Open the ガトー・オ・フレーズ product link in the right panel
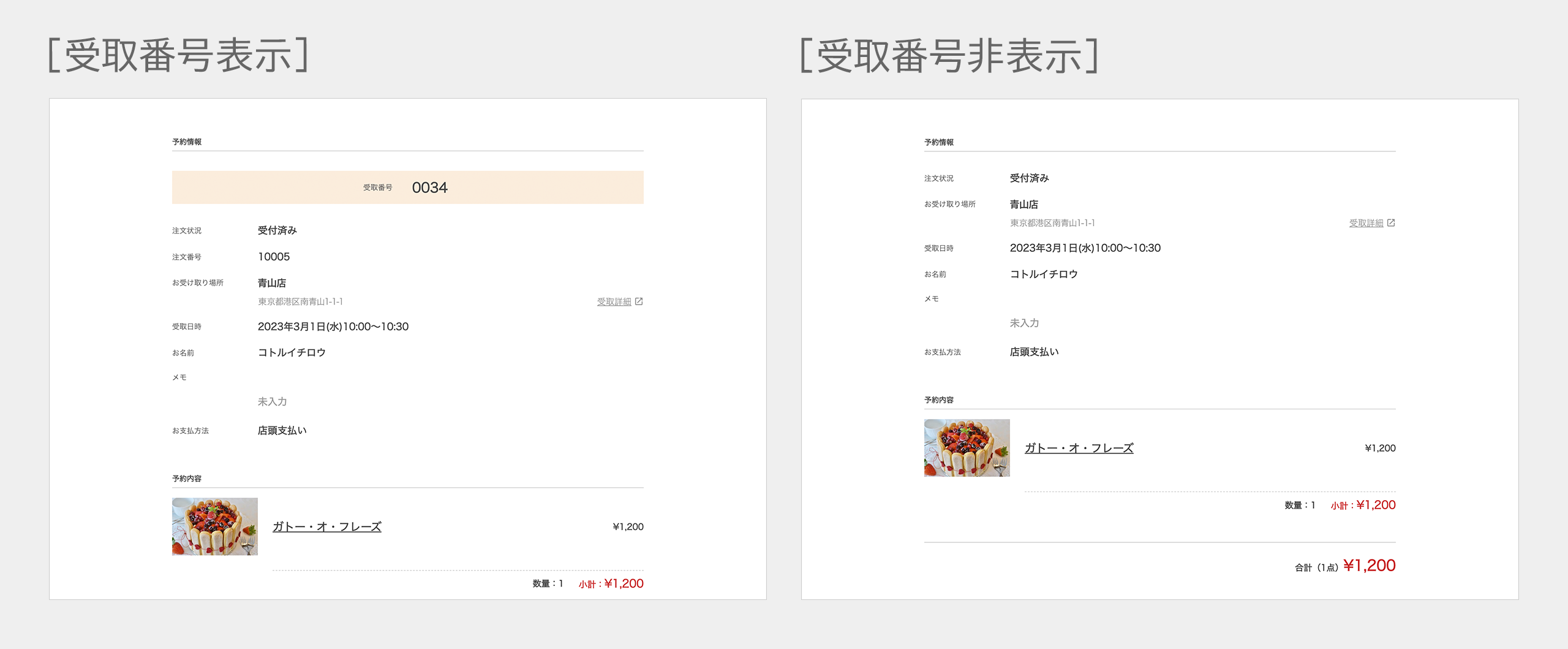Viewport: 1568px width, 649px height. point(1079,448)
